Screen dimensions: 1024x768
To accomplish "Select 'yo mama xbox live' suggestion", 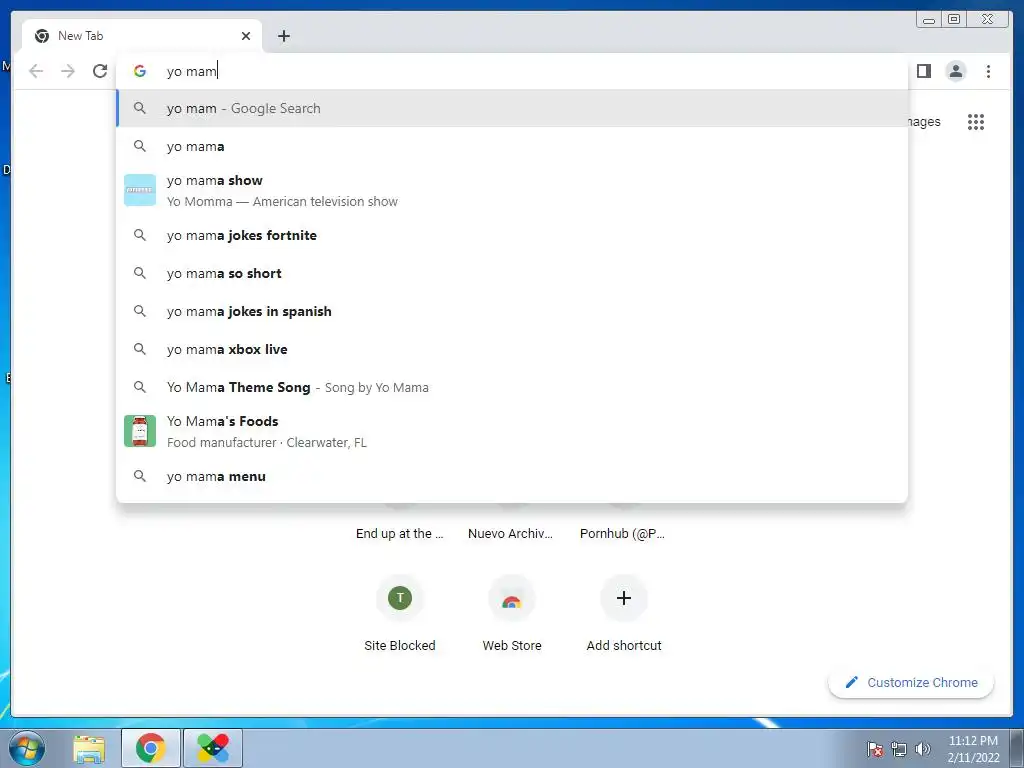I will coord(512,349).
